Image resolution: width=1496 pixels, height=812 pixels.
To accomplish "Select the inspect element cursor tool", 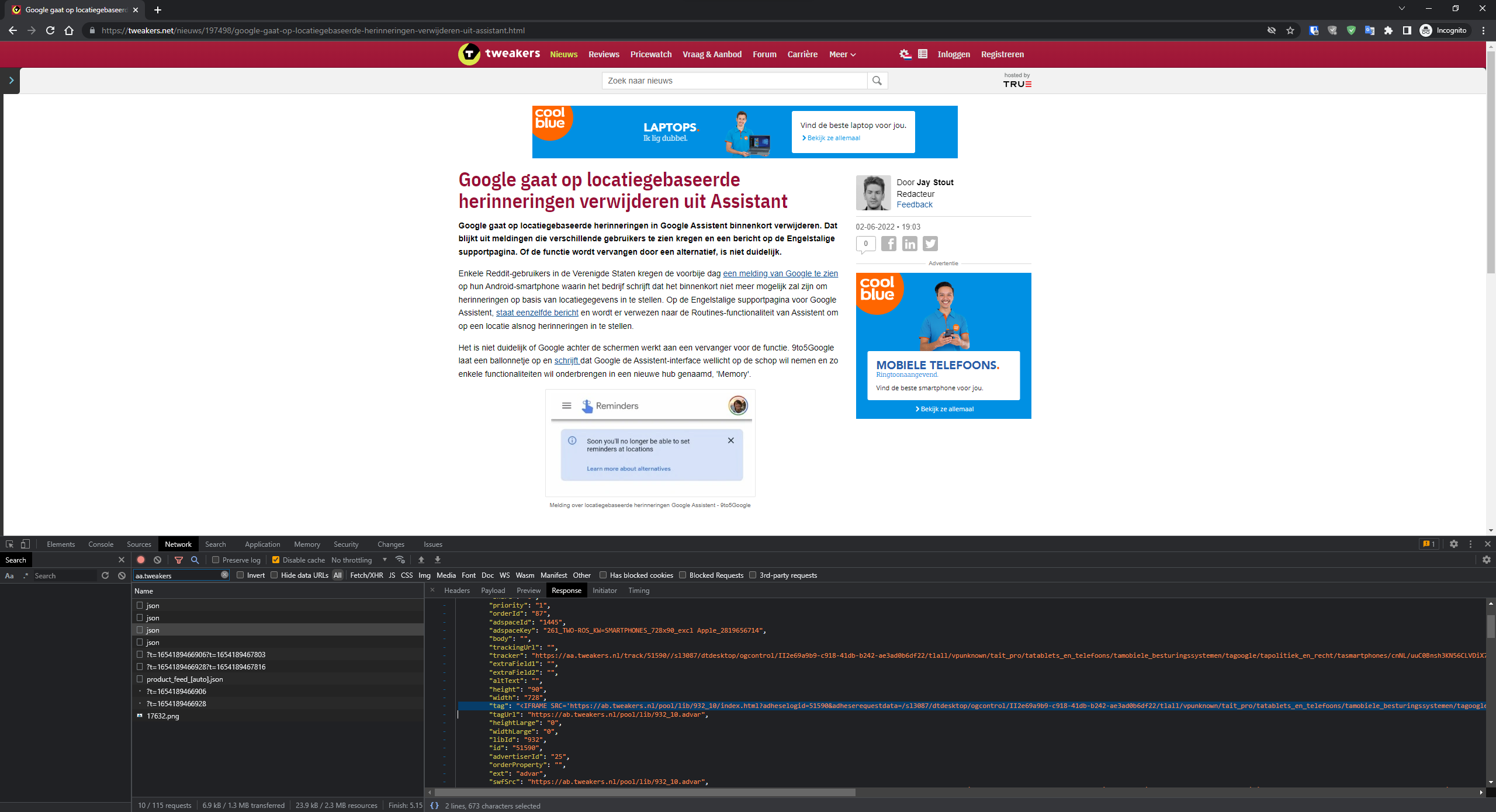I will tap(9, 544).
